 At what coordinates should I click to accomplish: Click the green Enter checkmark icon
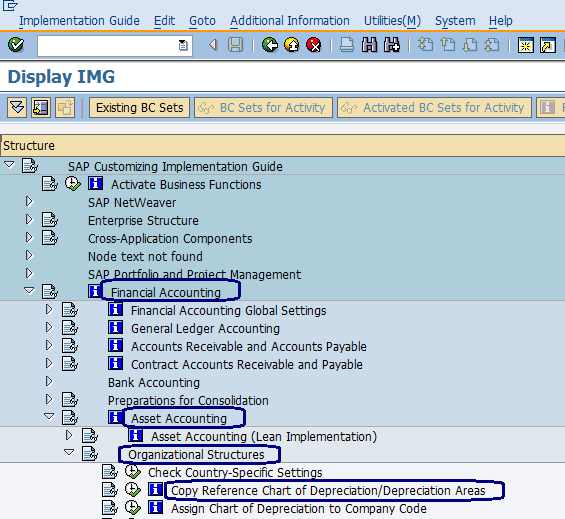point(16,45)
